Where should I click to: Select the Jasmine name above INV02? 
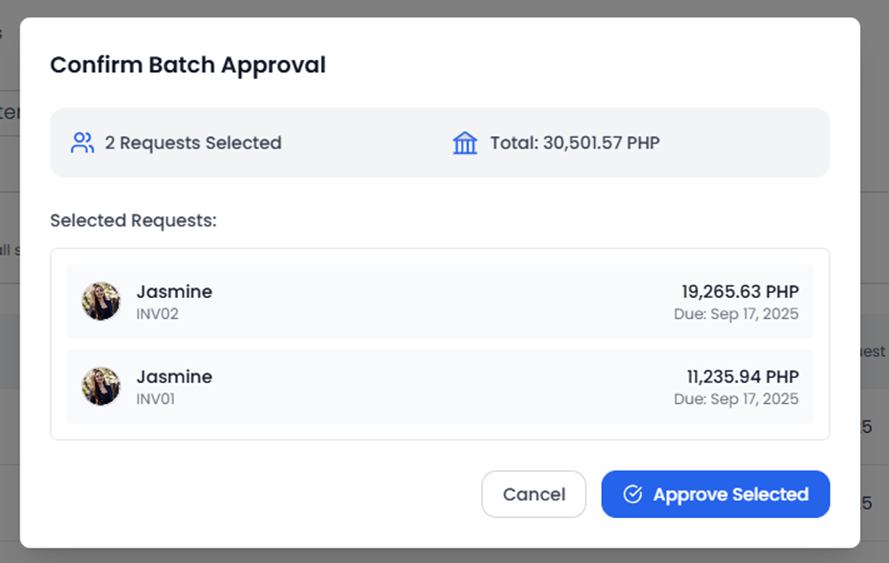coord(174,292)
